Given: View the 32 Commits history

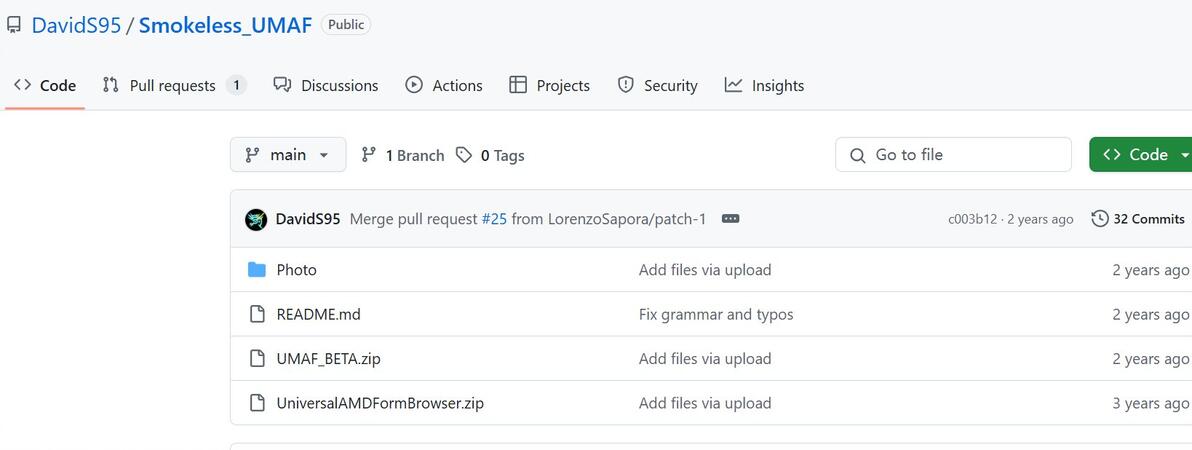Looking at the screenshot, I should 1148,219.
